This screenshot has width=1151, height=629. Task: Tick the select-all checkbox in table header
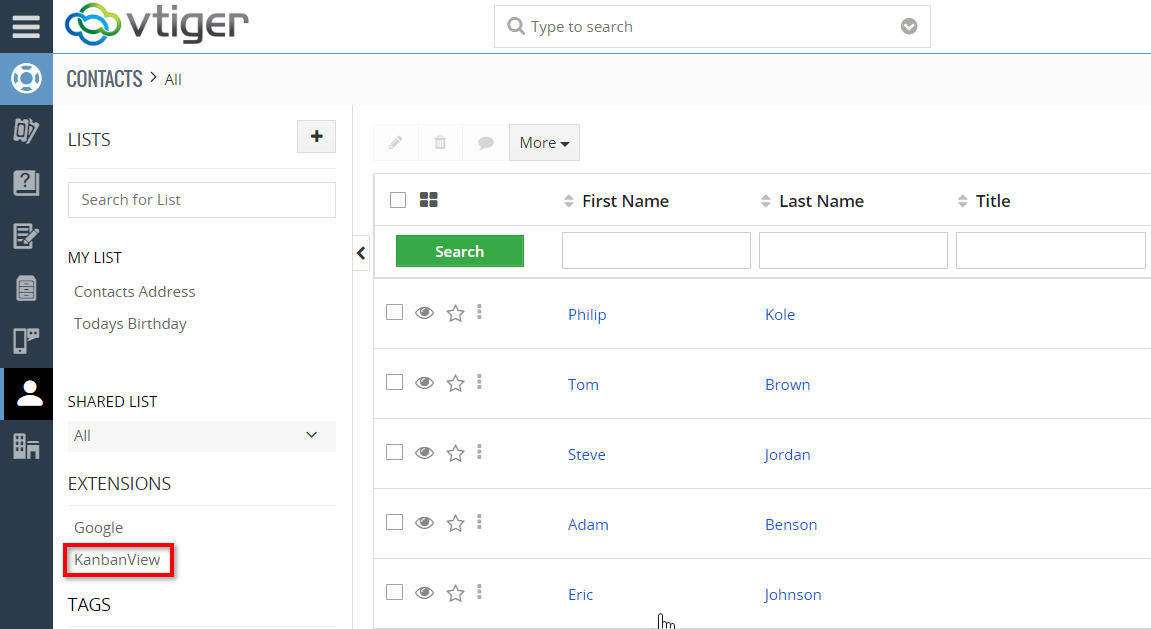398,200
